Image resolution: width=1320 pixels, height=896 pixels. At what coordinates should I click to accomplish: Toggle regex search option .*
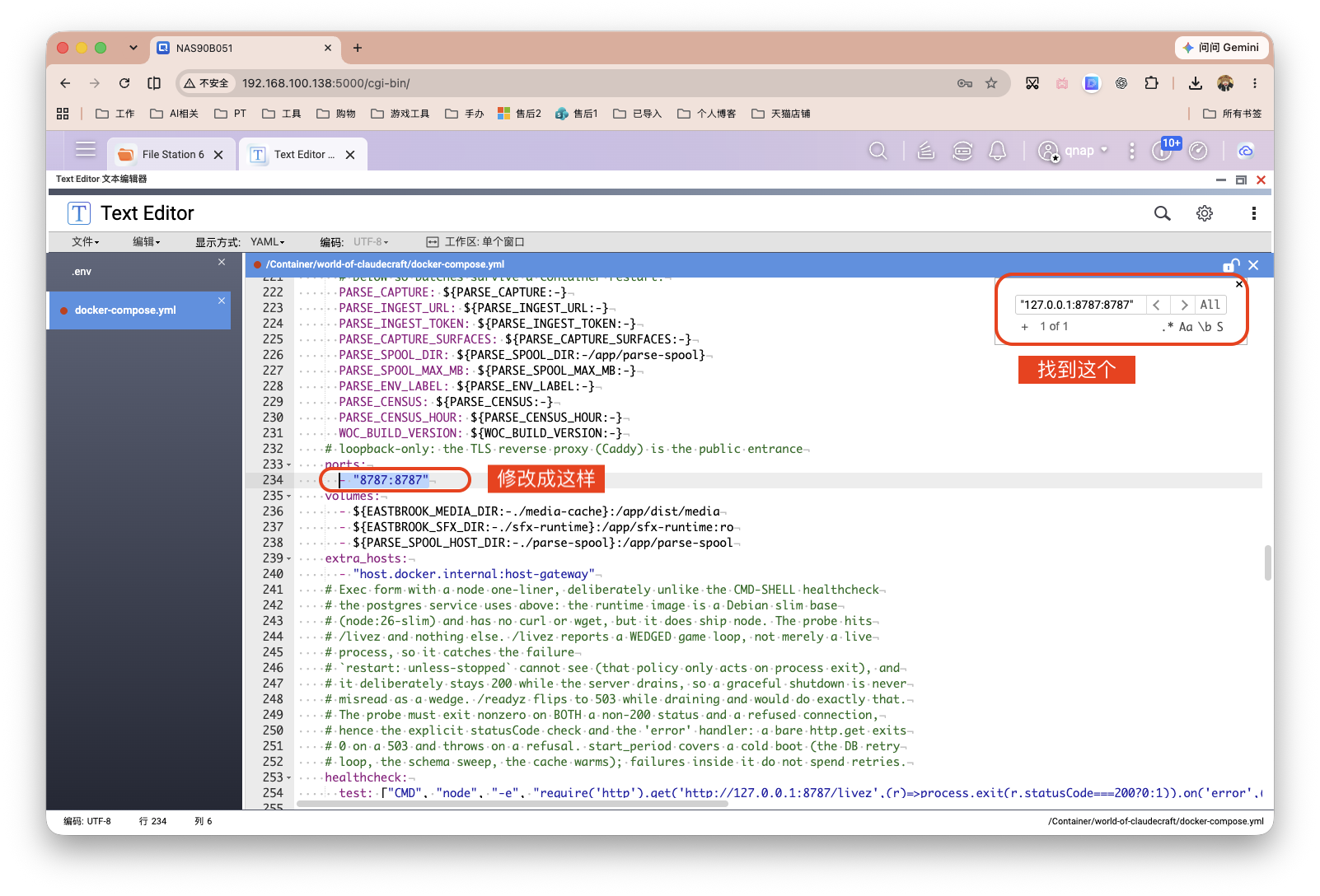click(x=1168, y=327)
